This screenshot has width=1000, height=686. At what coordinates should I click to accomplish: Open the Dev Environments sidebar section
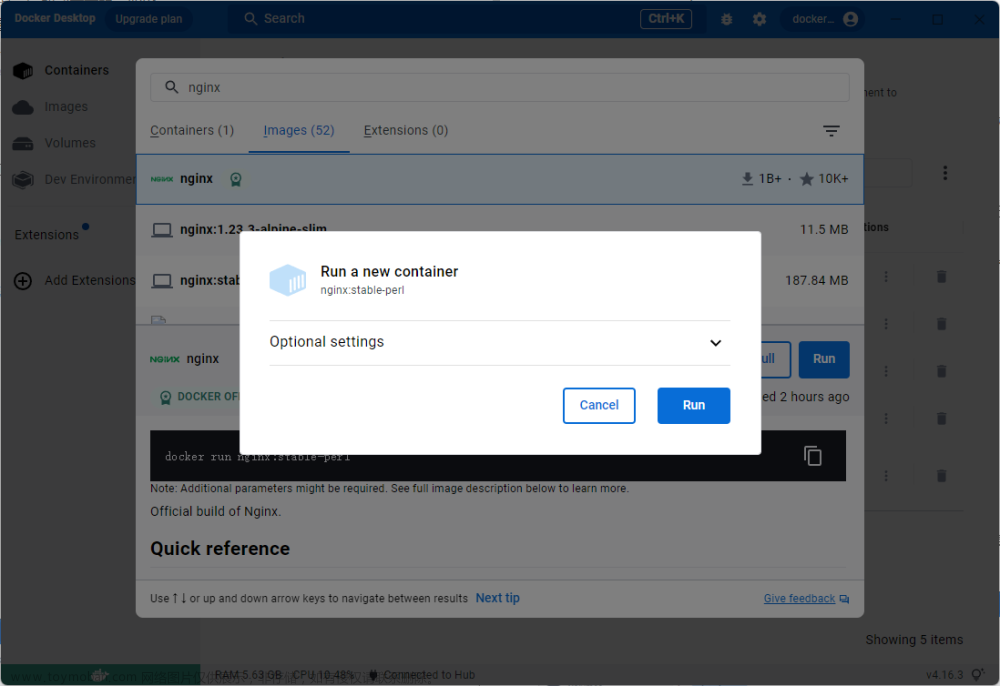(73, 180)
